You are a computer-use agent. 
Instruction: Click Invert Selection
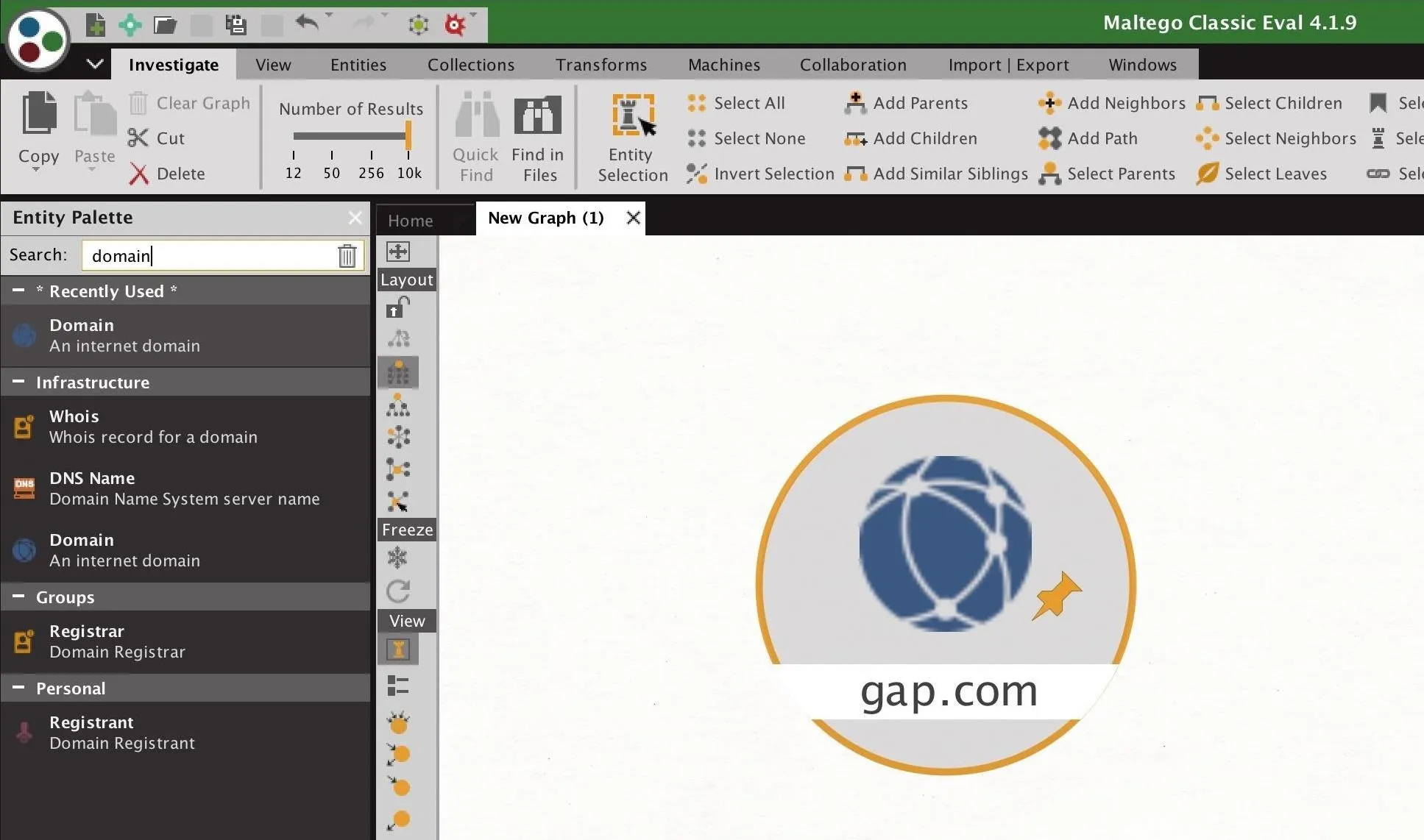(760, 174)
